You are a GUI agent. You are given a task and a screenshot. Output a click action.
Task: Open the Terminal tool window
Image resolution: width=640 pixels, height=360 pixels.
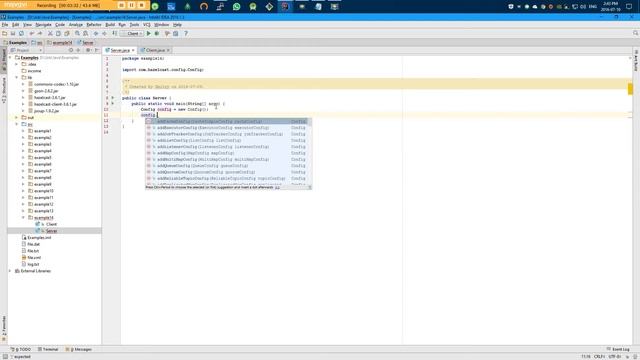click(48, 349)
